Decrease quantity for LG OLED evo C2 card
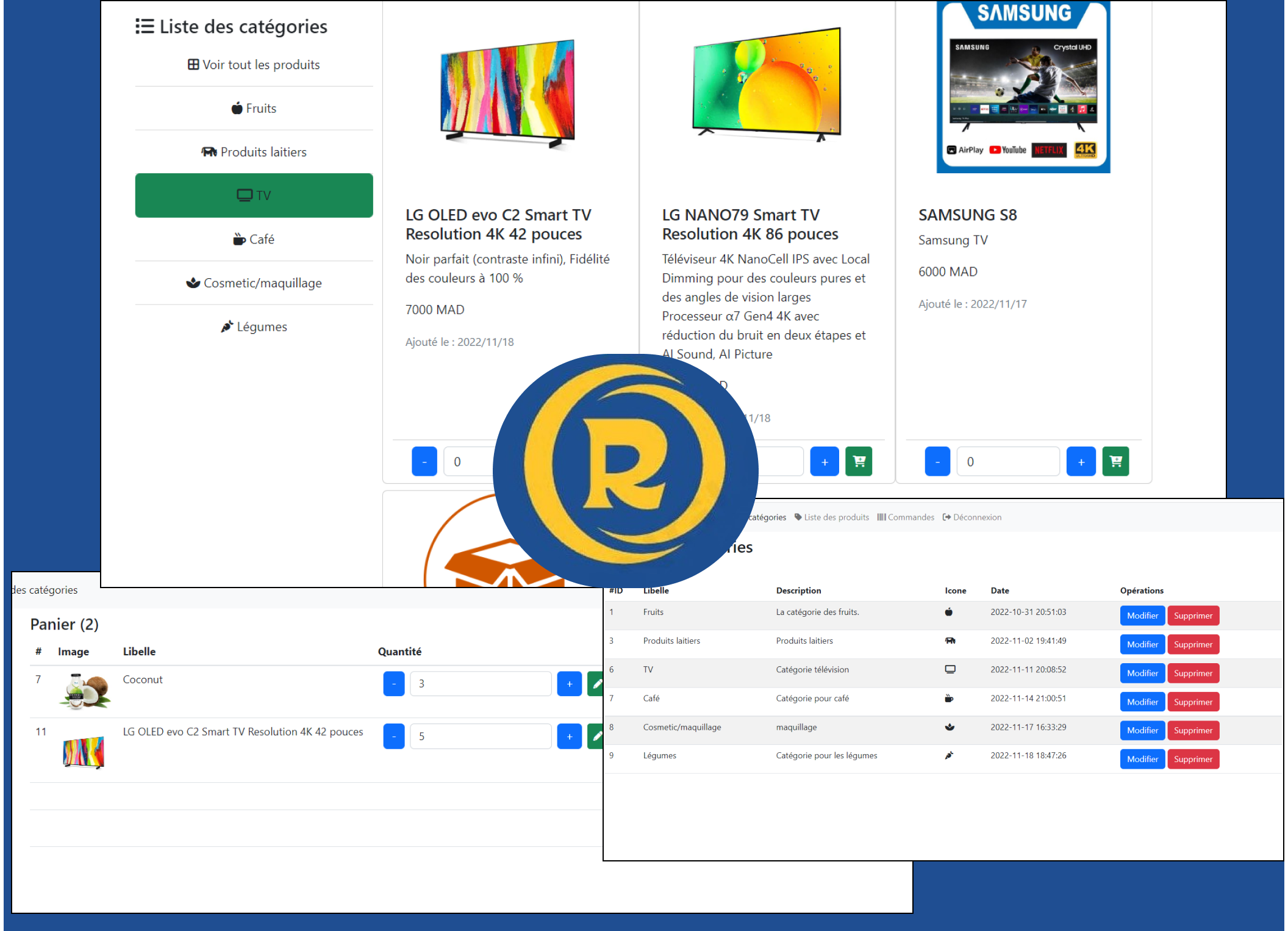The image size is (1288, 931). point(424,461)
